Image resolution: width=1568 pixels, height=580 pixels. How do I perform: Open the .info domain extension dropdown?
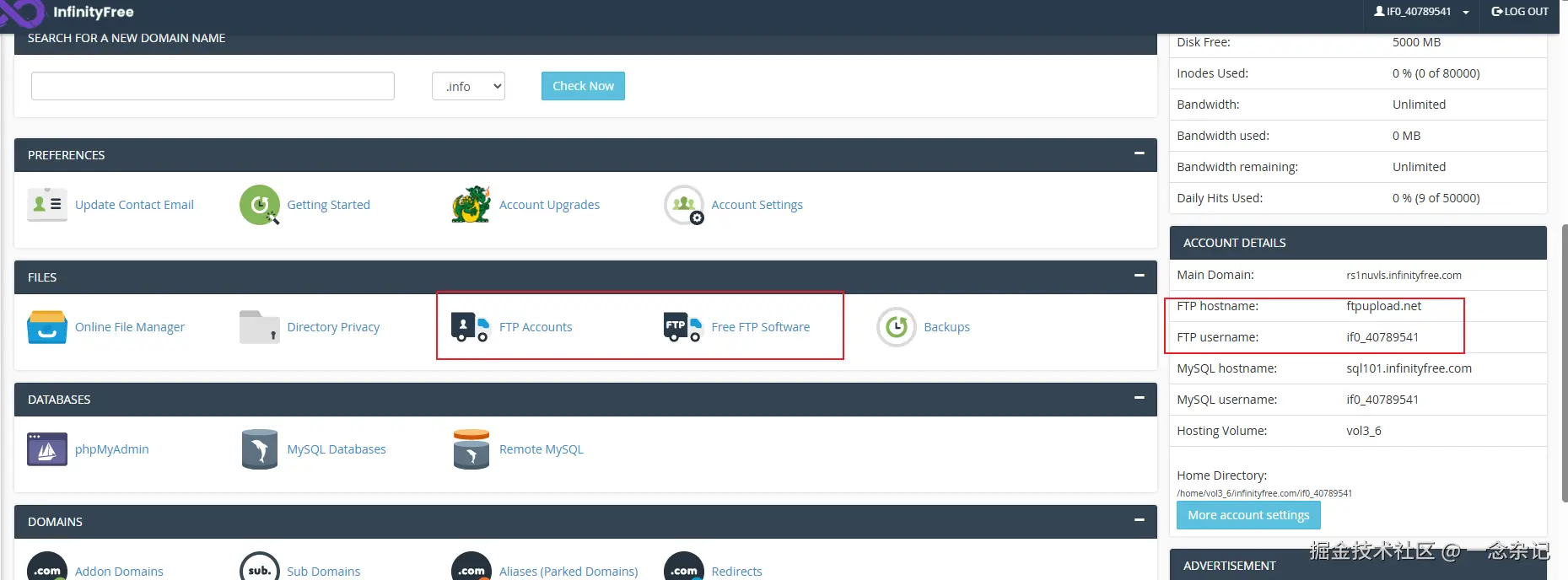tap(468, 86)
